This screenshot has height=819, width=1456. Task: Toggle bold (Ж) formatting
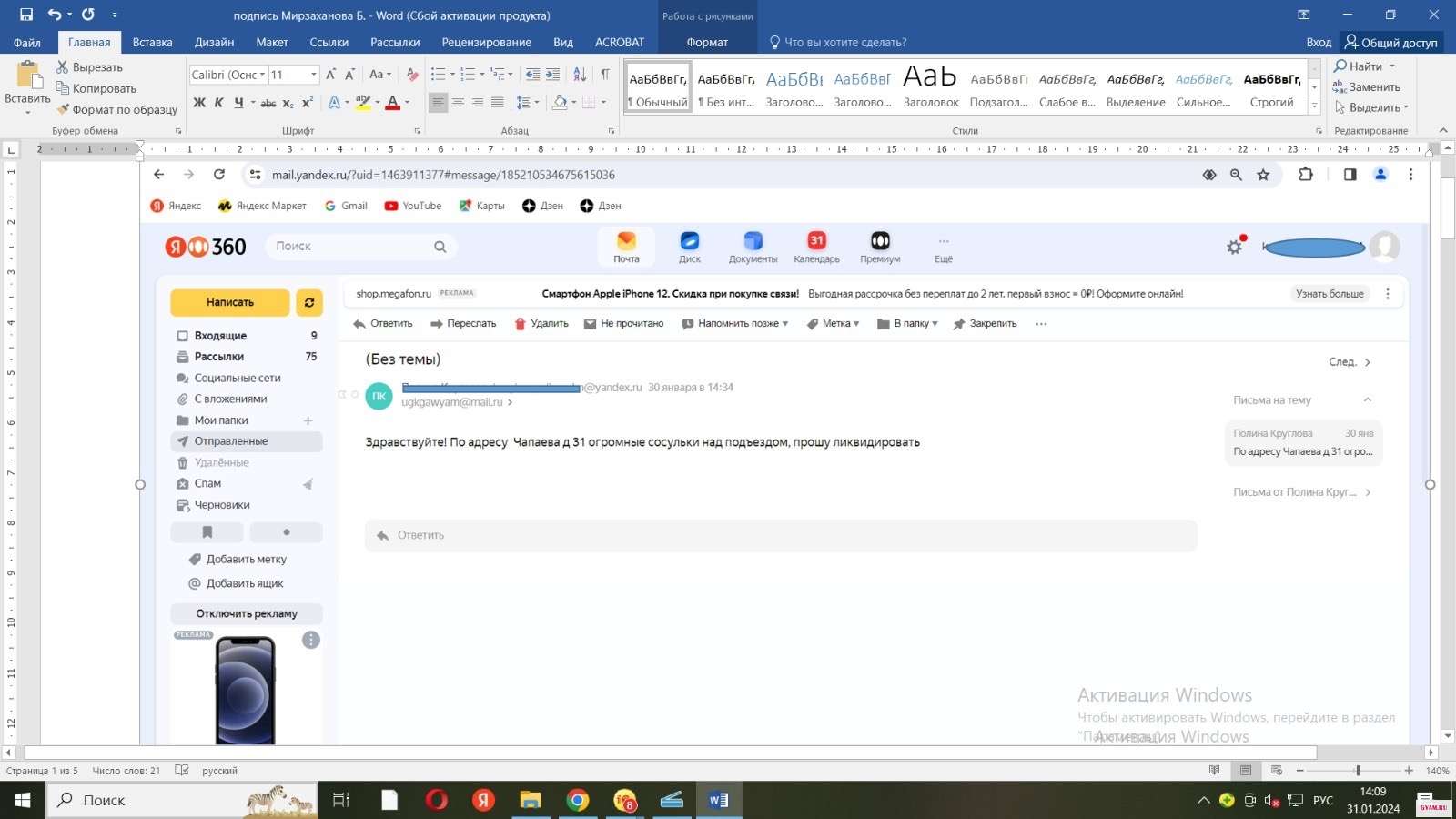coord(199,103)
